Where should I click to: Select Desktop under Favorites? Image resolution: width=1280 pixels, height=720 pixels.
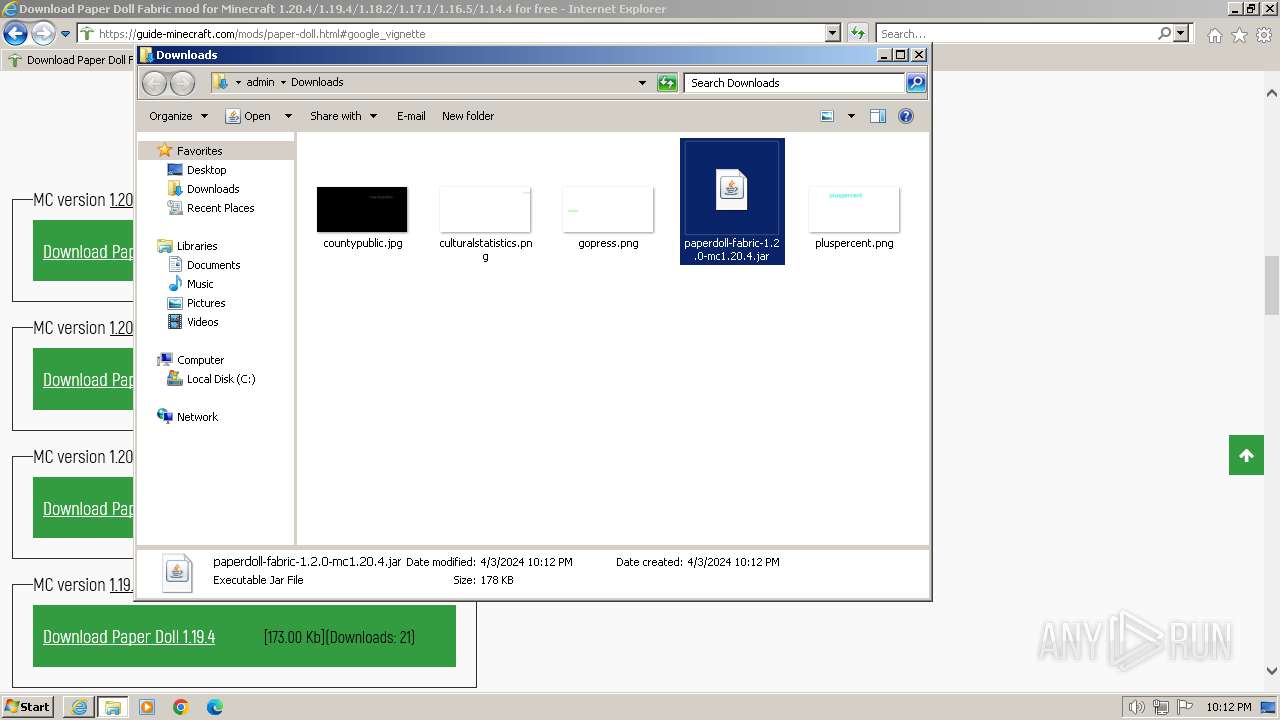[206, 170]
